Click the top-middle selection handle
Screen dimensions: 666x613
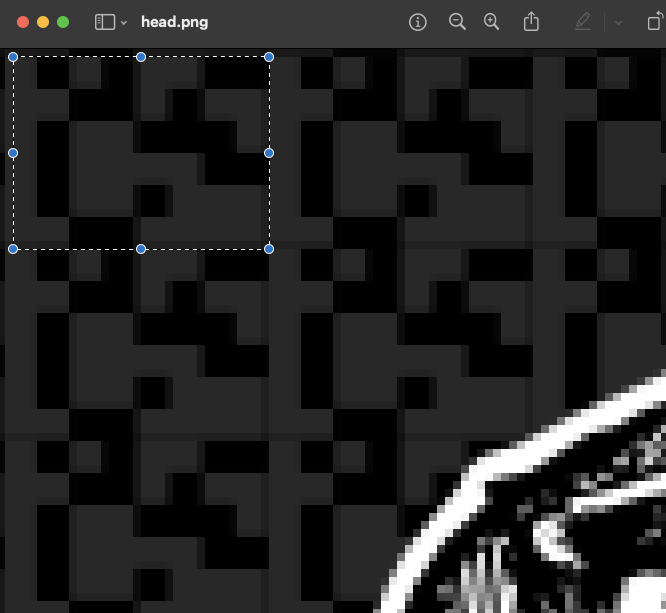(141, 57)
